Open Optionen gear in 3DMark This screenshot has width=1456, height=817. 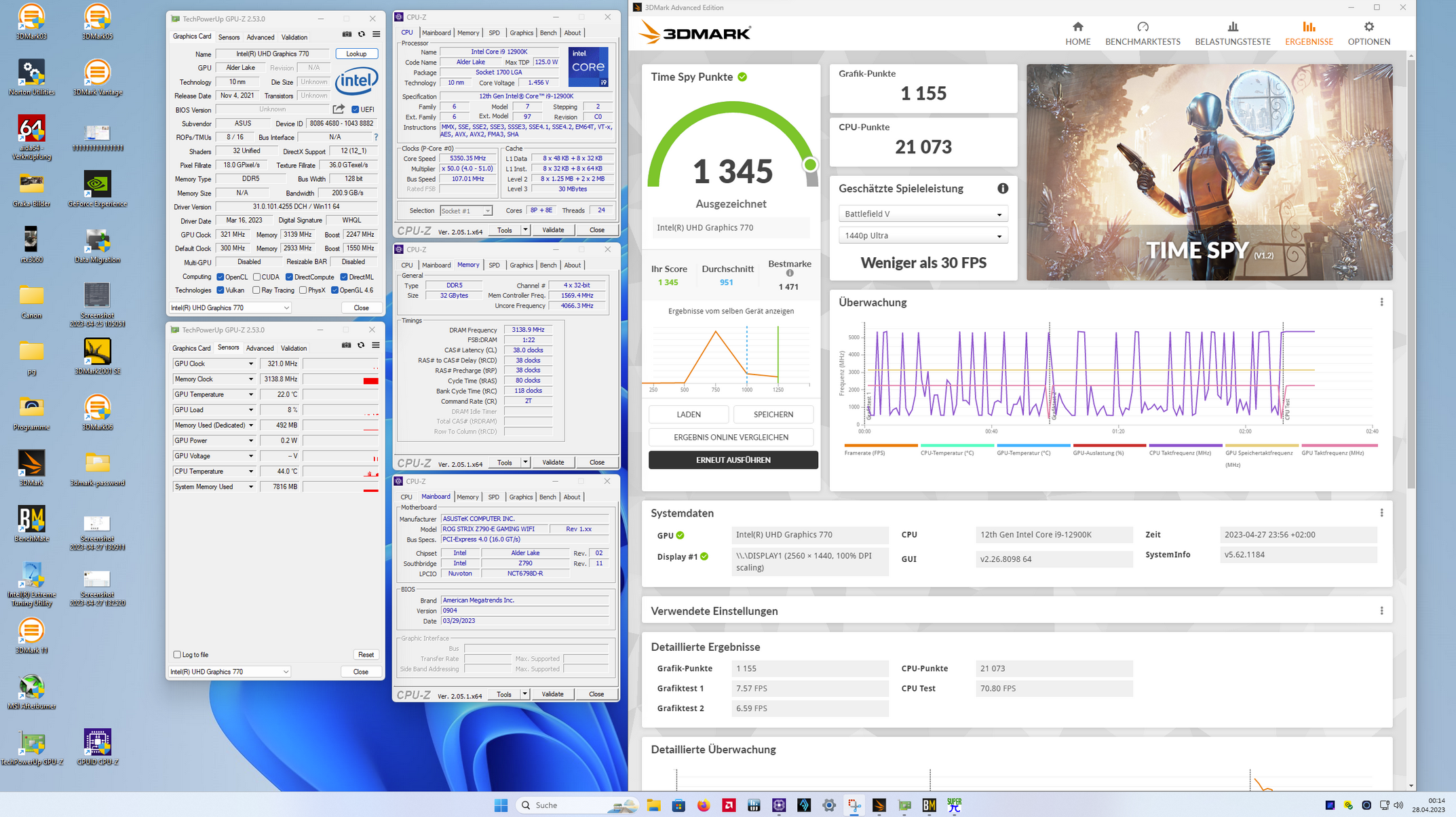tap(1368, 27)
